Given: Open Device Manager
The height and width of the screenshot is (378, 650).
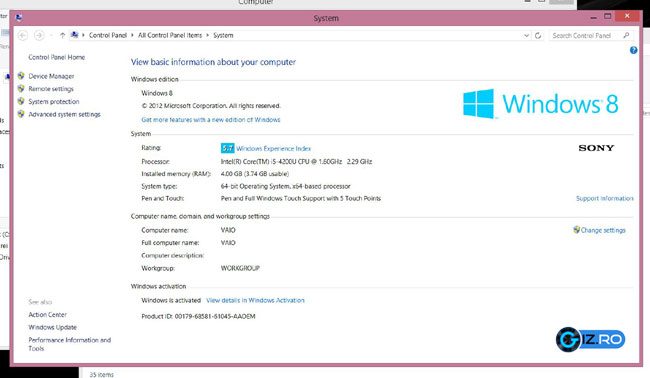Looking at the screenshot, I should tap(51, 76).
